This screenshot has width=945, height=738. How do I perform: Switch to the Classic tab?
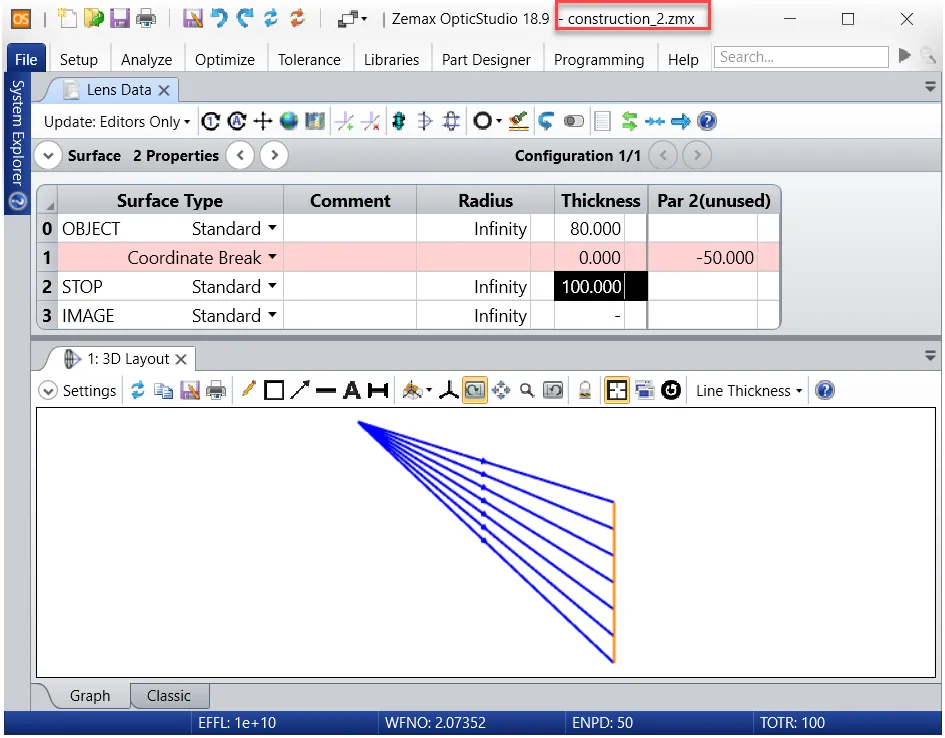(x=168, y=696)
